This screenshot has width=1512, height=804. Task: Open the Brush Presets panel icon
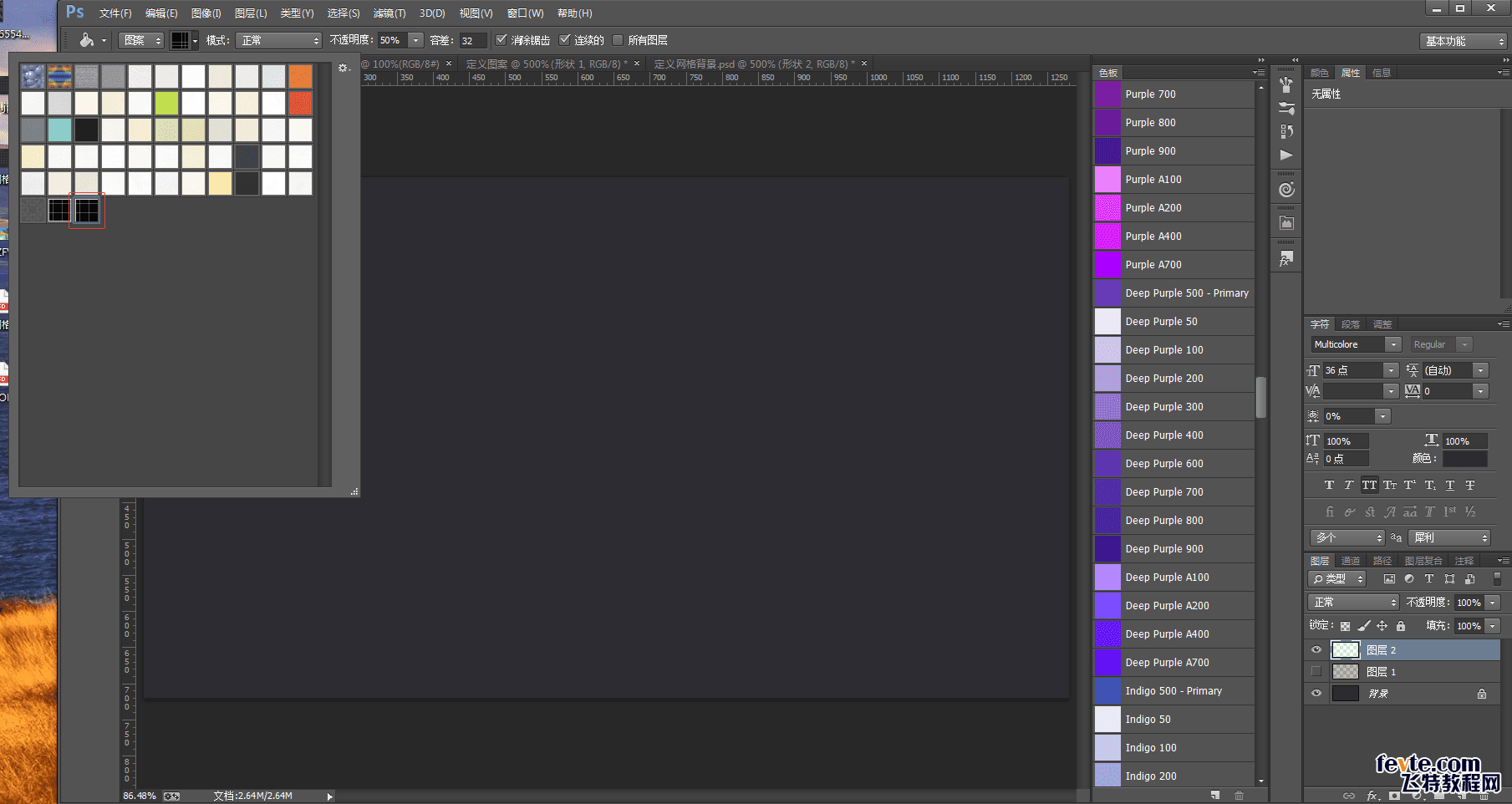[1286, 109]
